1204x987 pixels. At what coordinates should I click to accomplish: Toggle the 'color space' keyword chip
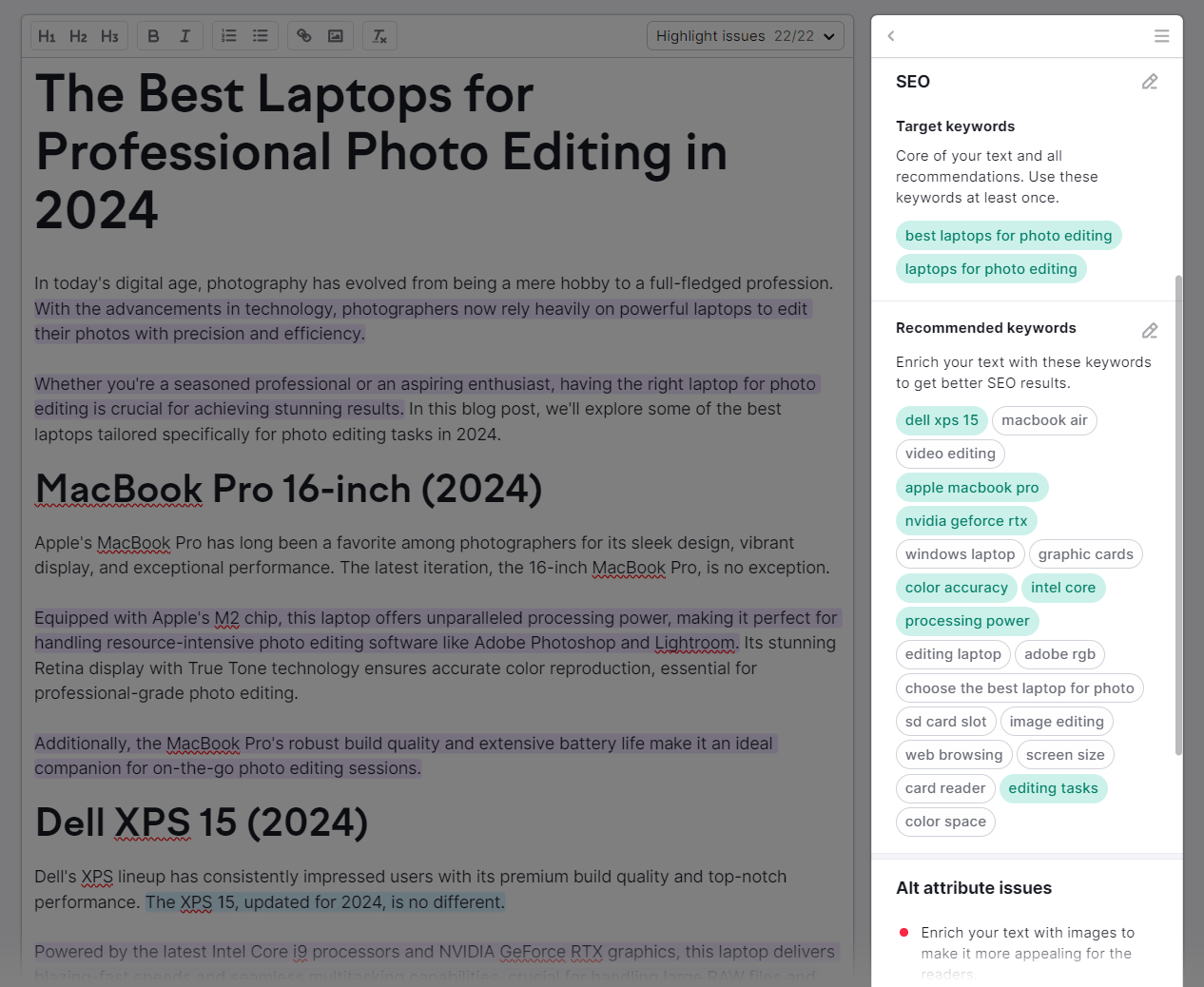click(x=944, y=822)
